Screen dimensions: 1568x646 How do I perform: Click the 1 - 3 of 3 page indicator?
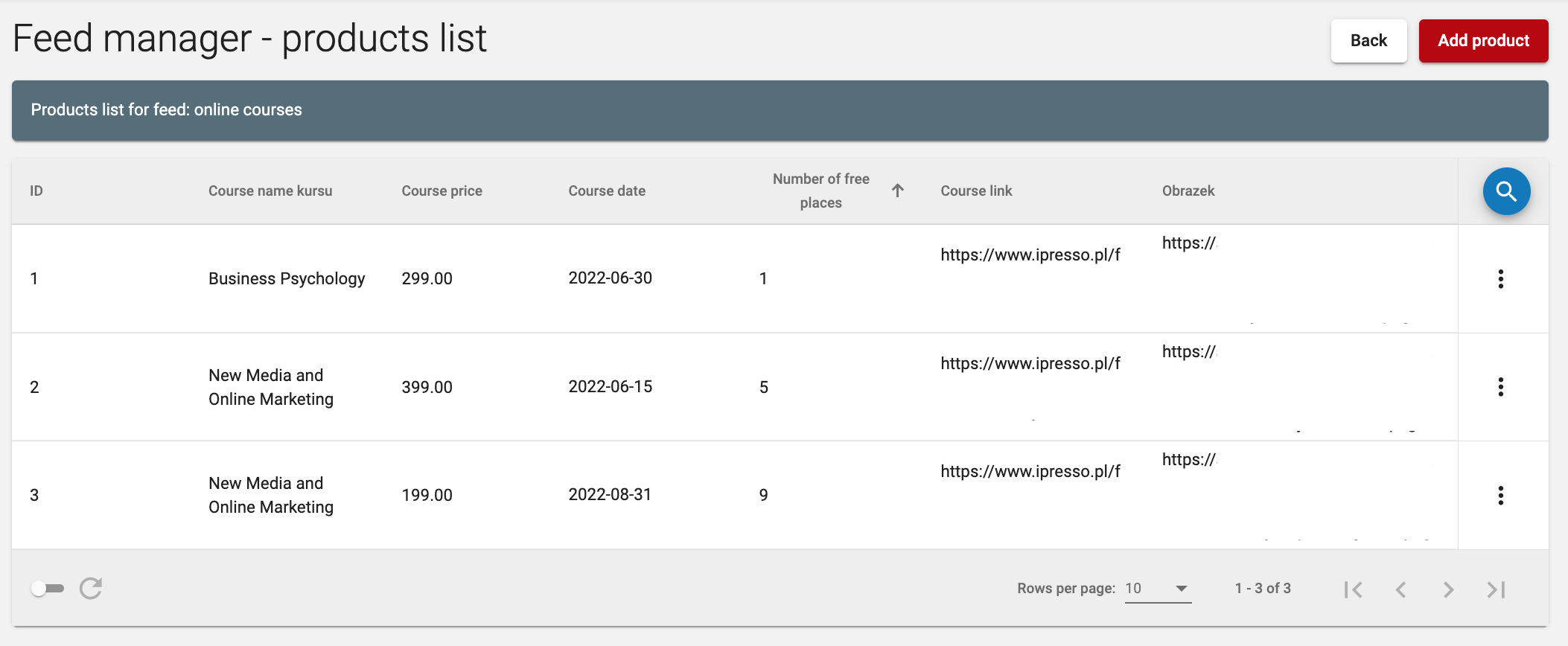pos(1263,589)
